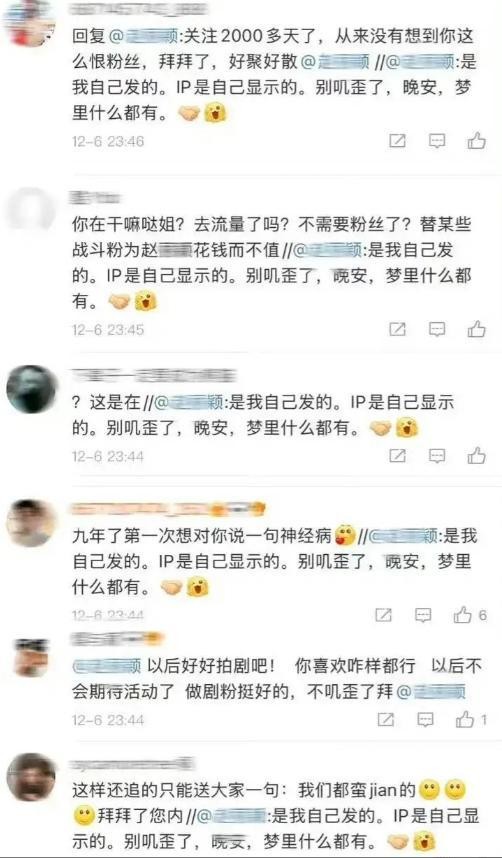Reply to the comment starting with 这是在
Image resolution: width=502 pixels, height=858 pixels.
436,455
